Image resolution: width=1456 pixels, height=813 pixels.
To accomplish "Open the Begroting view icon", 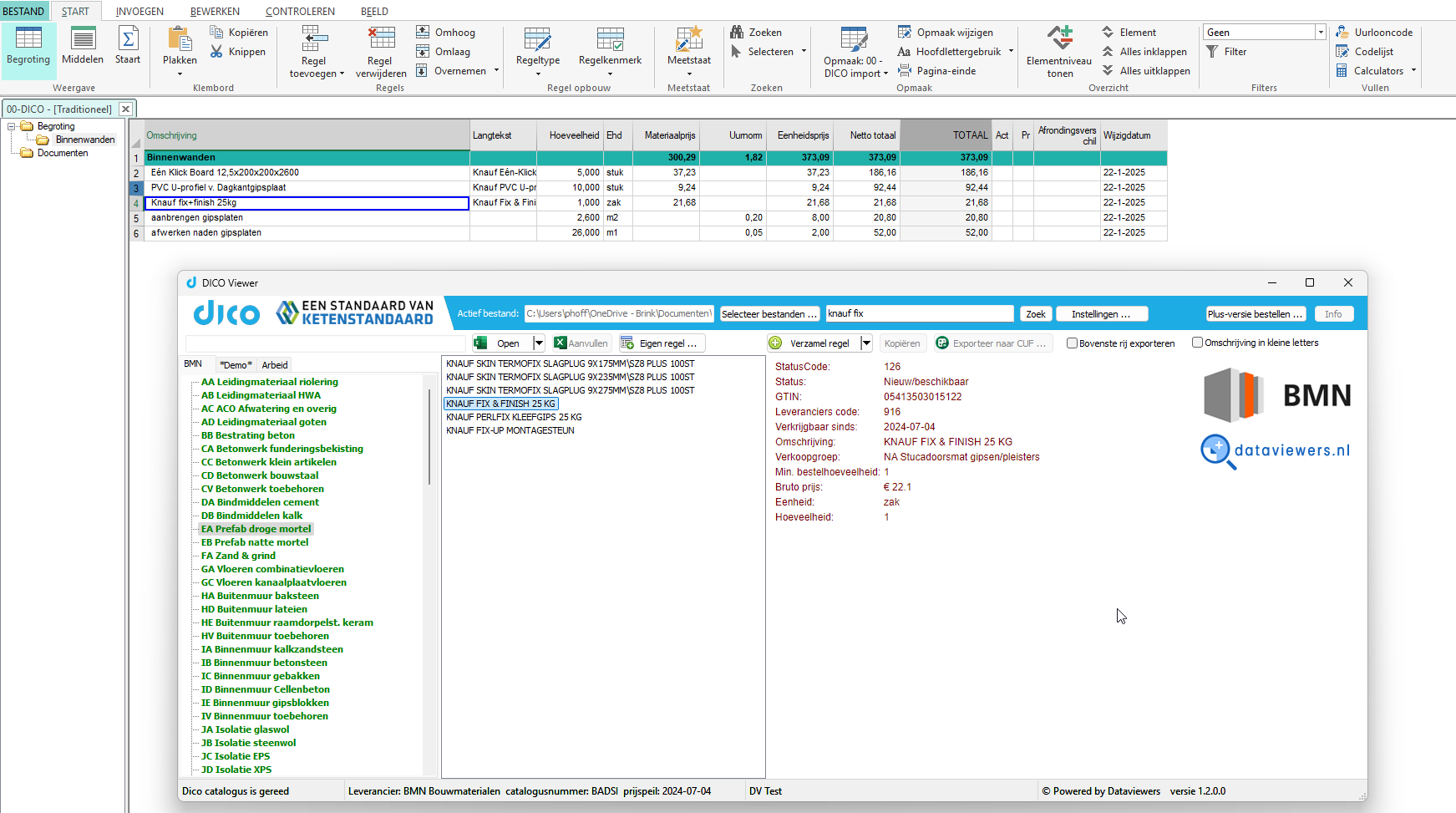I will (28, 38).
